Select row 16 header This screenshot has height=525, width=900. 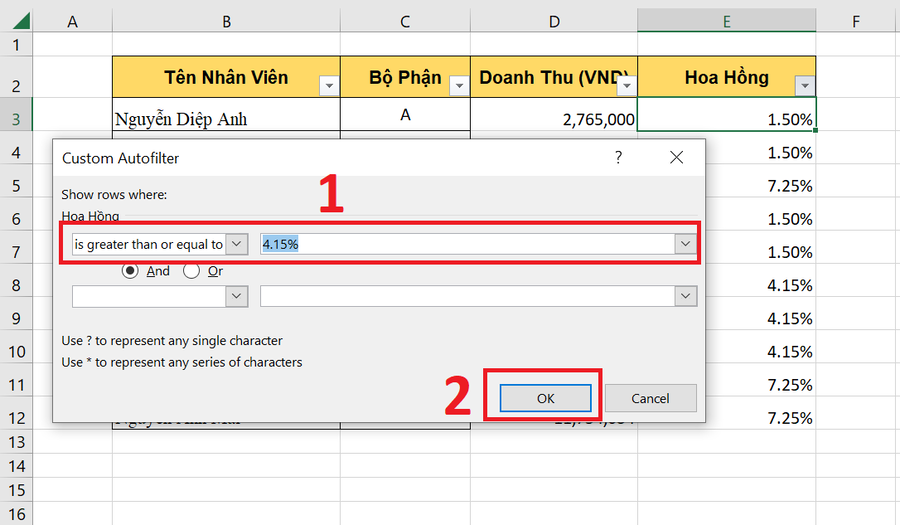point(16,514)
